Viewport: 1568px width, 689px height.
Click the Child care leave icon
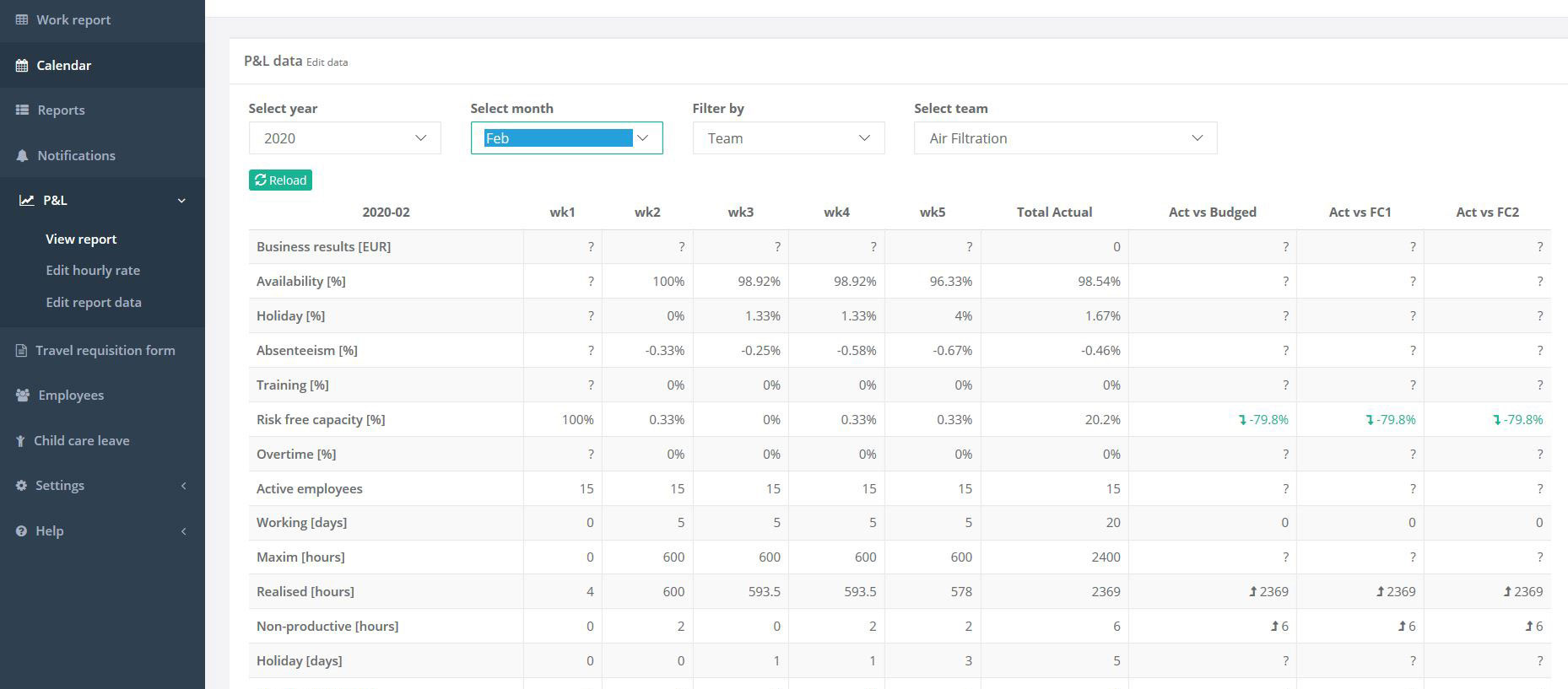tap(20, 440)
